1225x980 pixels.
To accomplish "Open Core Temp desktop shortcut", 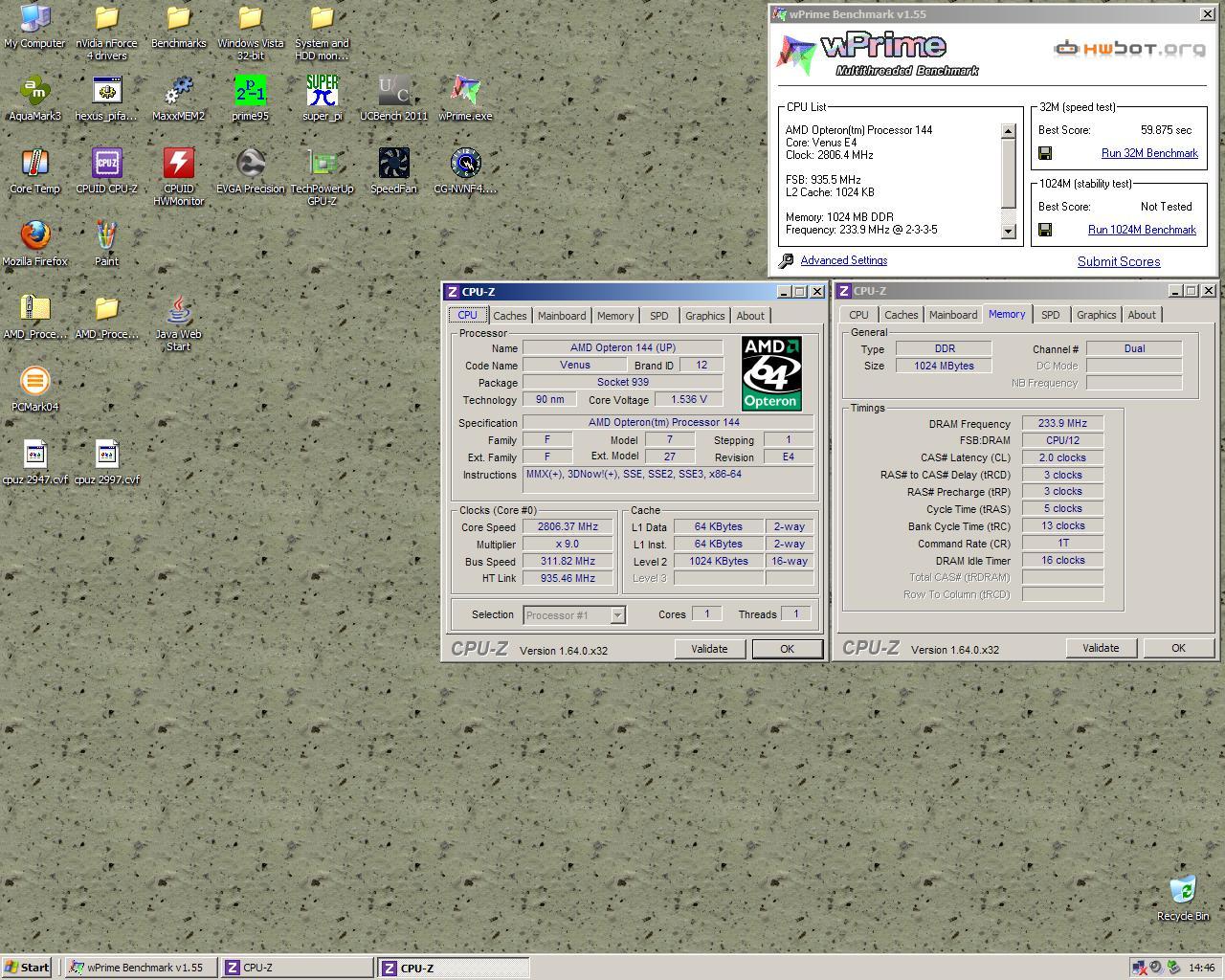I will [x=34, y=171].
